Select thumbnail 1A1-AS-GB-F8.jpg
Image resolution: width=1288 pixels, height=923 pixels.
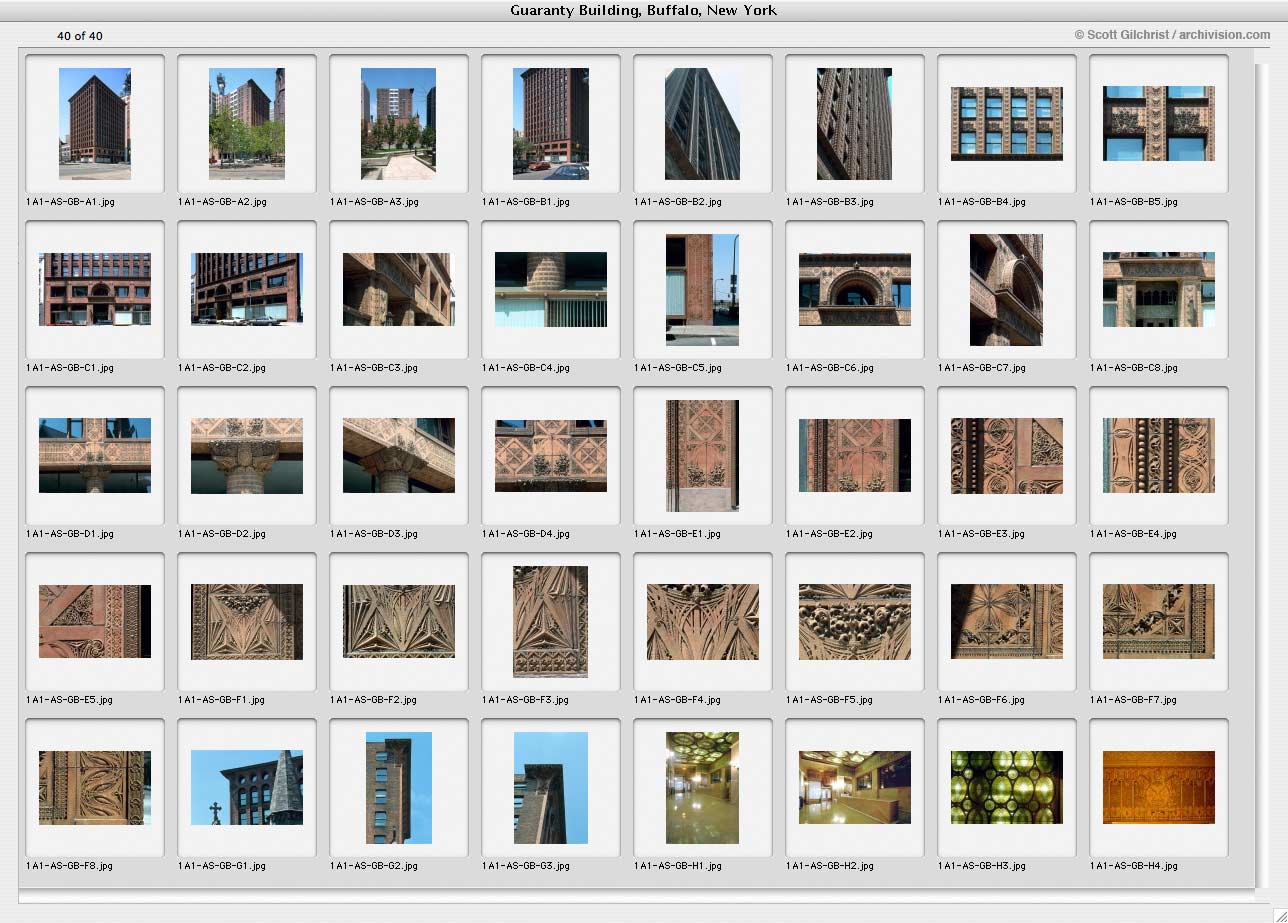coord(95,787)
